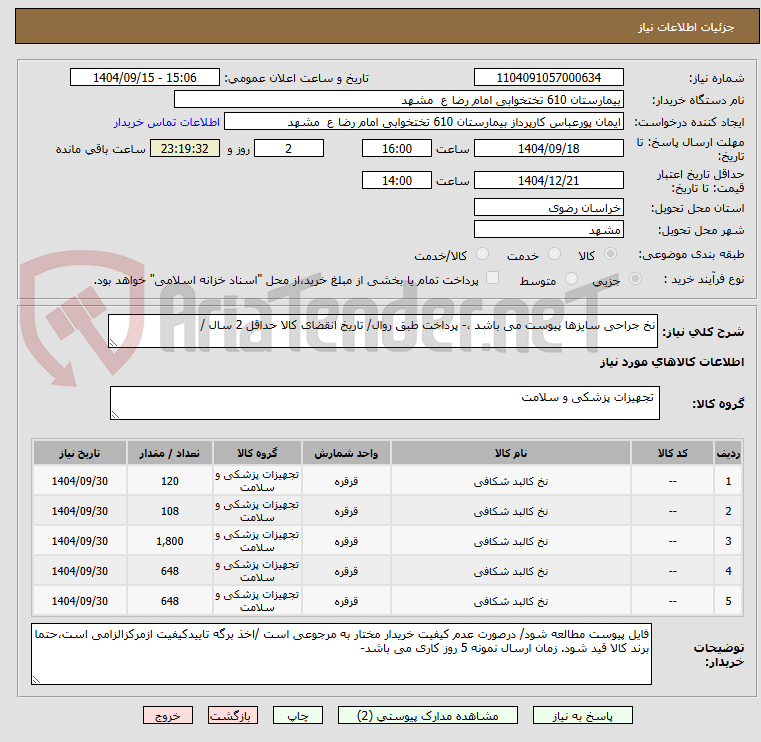Grab resize handle of گروه کالا textarea

(115, 414)
